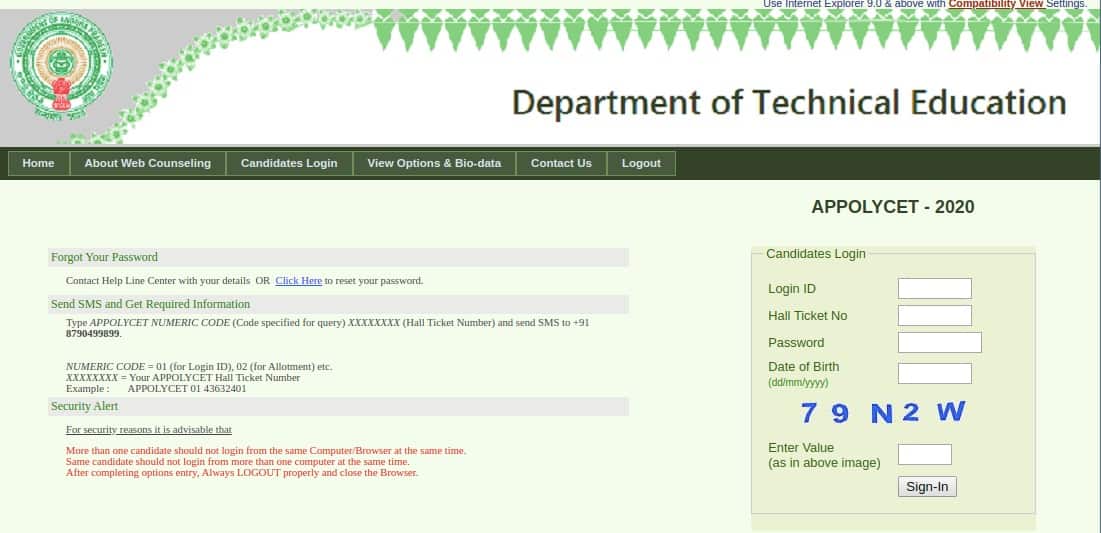
Task: Select the 'Always LOGOUT properly' warning line
Action: pos(242,473)
